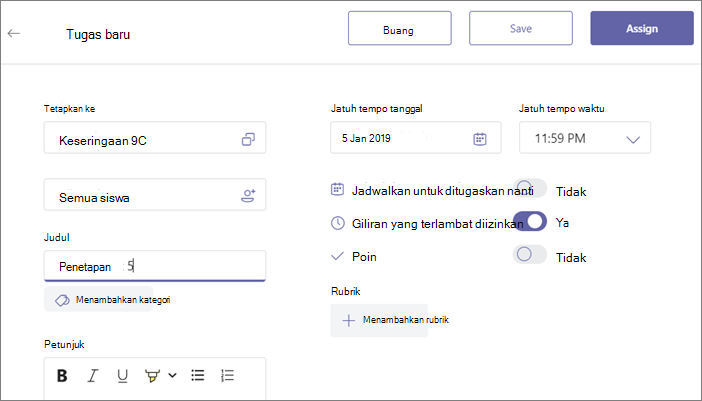
Task: Click the Tetapkan ke label
Action: pos(69,108)
